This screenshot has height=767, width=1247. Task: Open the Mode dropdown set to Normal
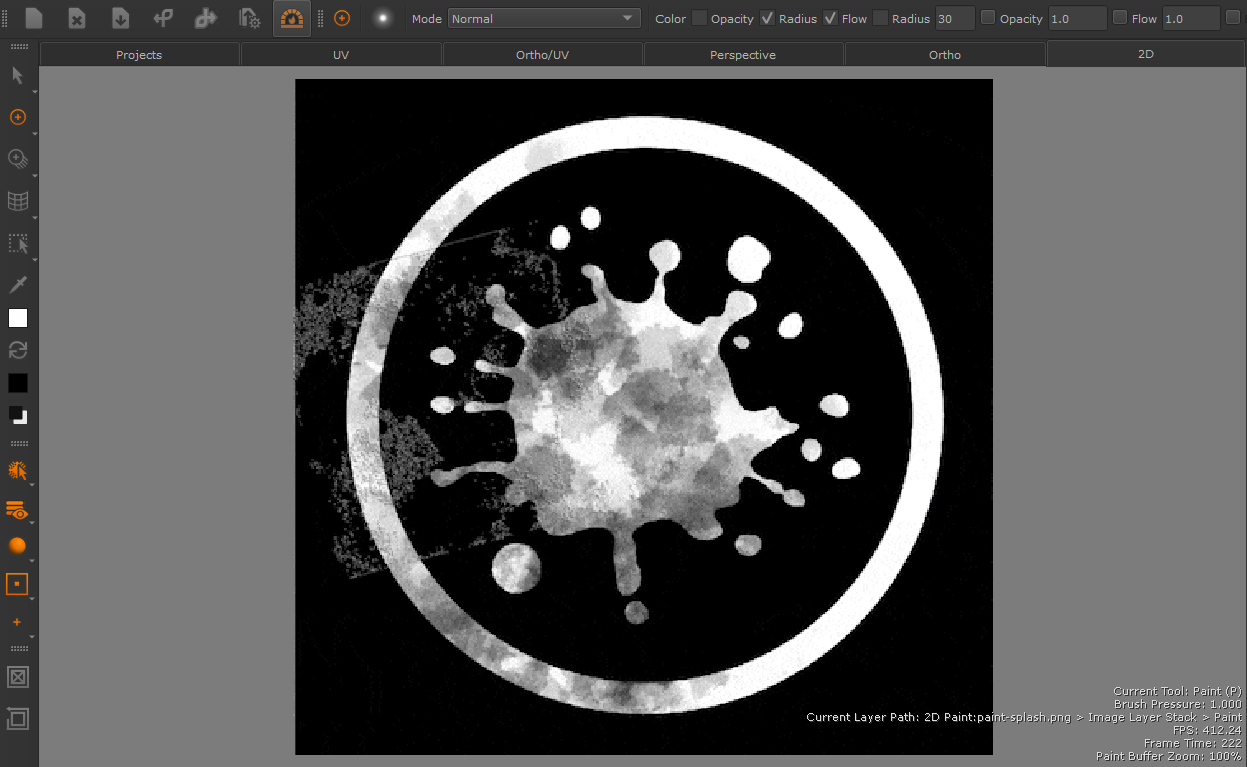click(x=544, y=18)
